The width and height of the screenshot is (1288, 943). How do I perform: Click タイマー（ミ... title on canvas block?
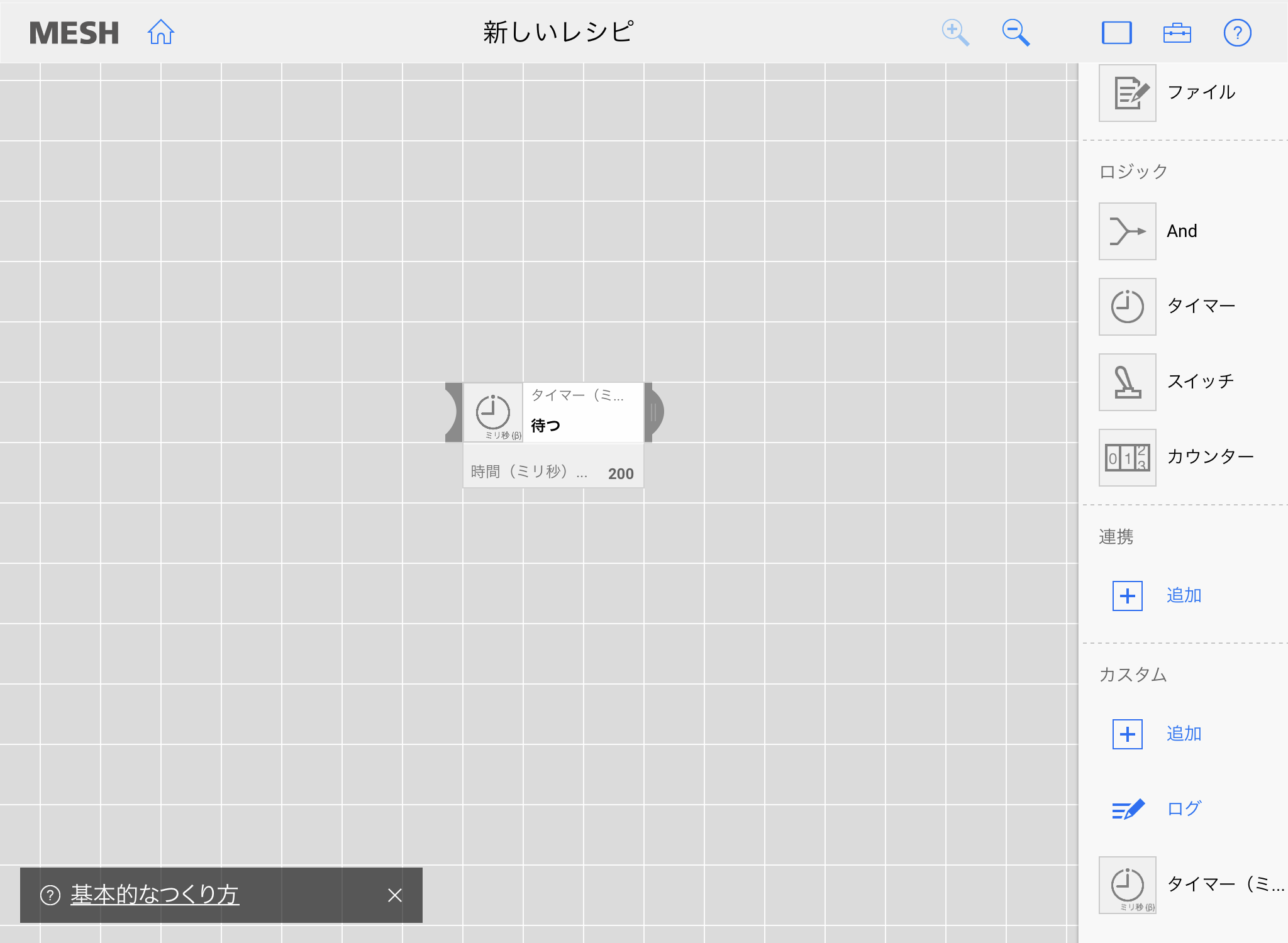(x=577, y=395)
